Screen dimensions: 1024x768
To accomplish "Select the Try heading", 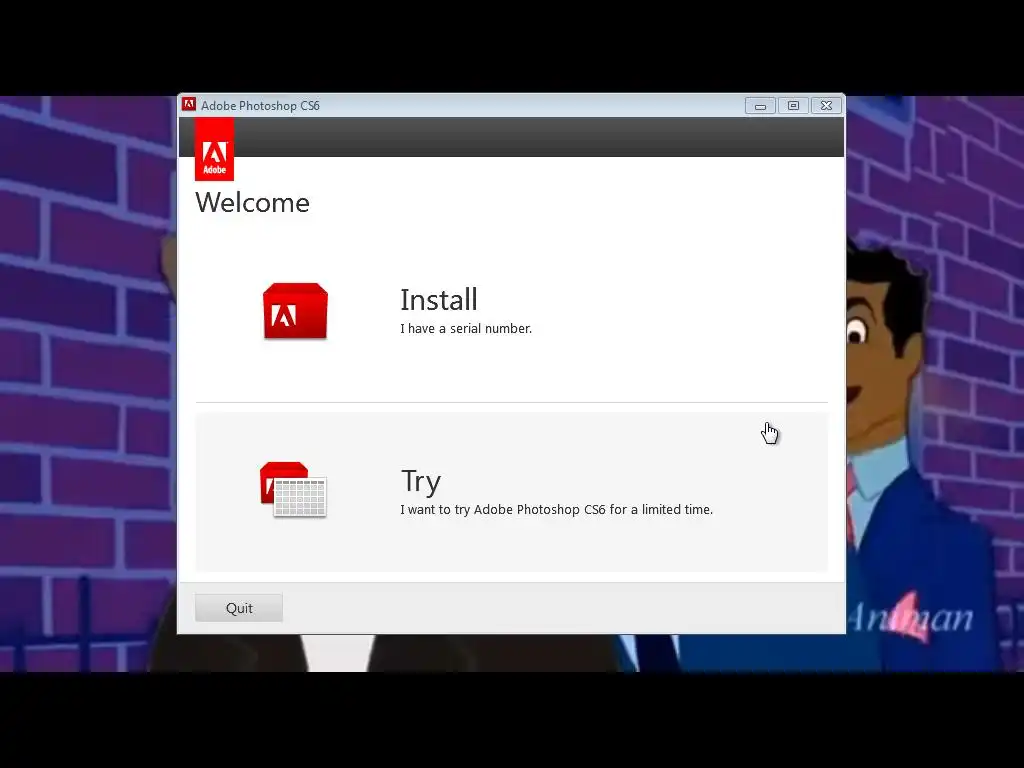I will (x=421, y=481).
